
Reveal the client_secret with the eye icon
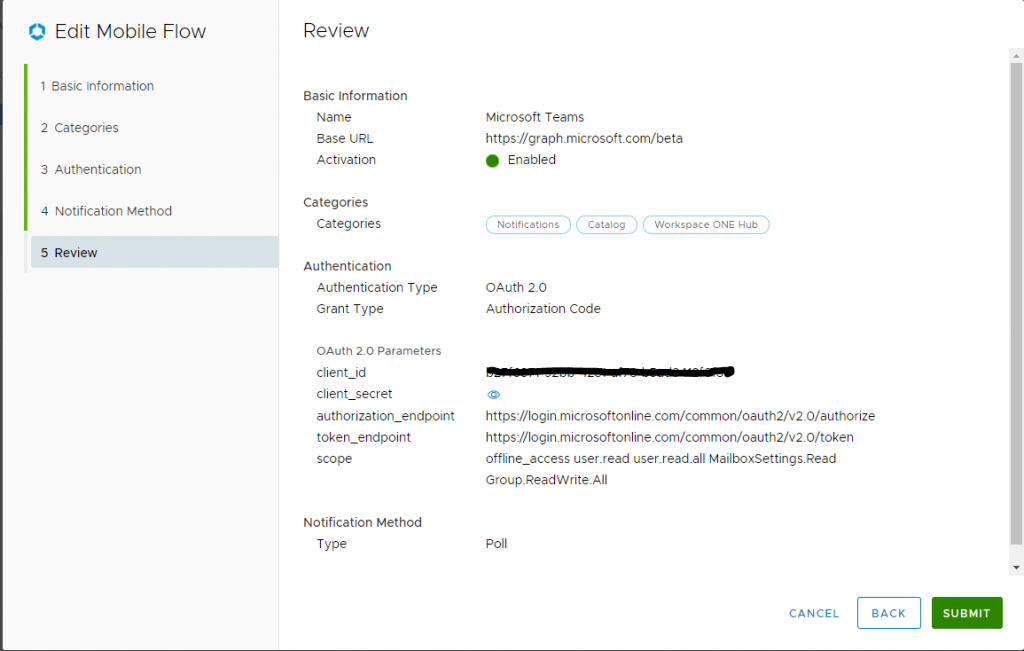[494, 394]
